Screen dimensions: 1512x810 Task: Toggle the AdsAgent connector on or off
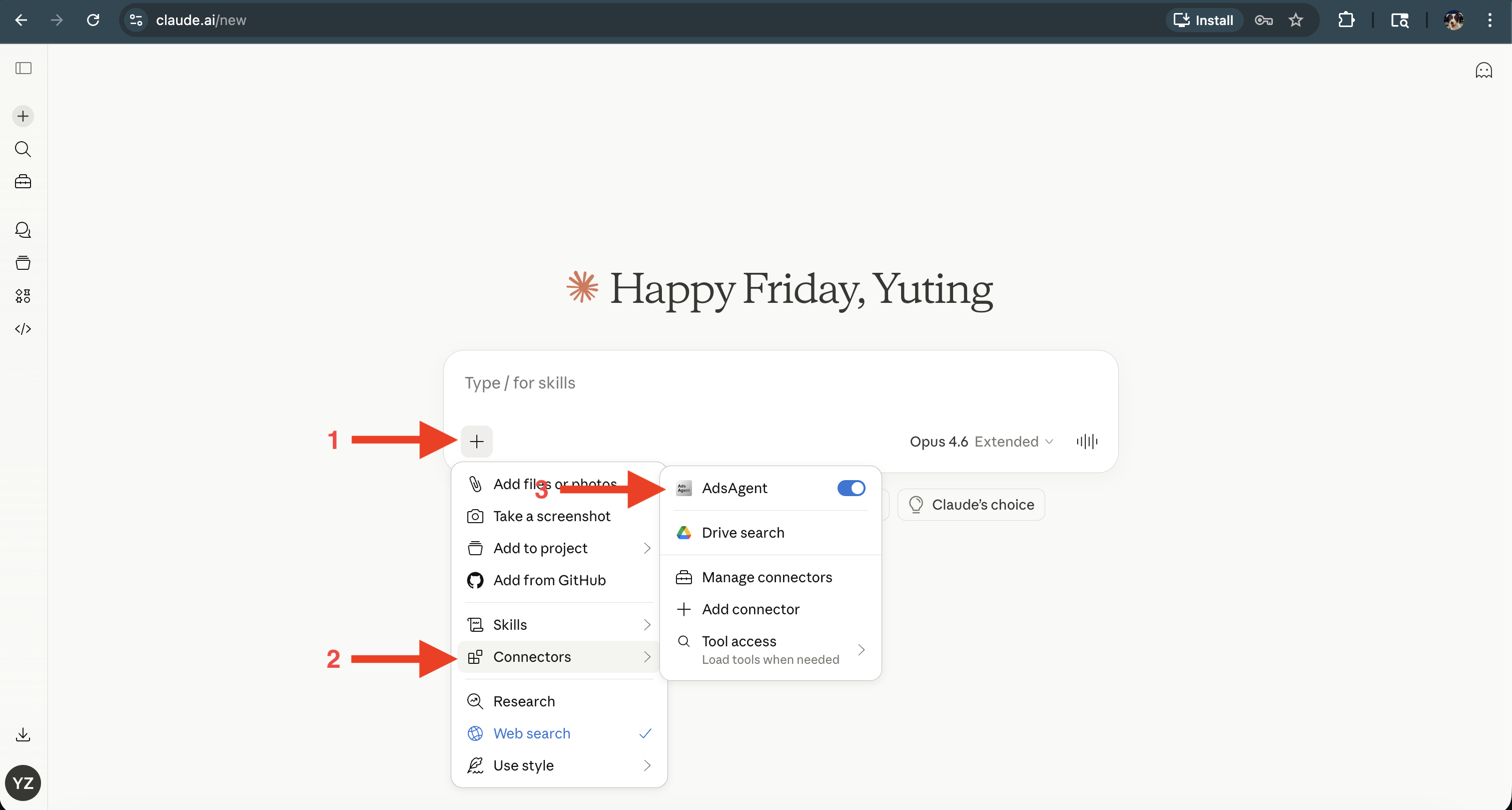(x=851, y=488)
